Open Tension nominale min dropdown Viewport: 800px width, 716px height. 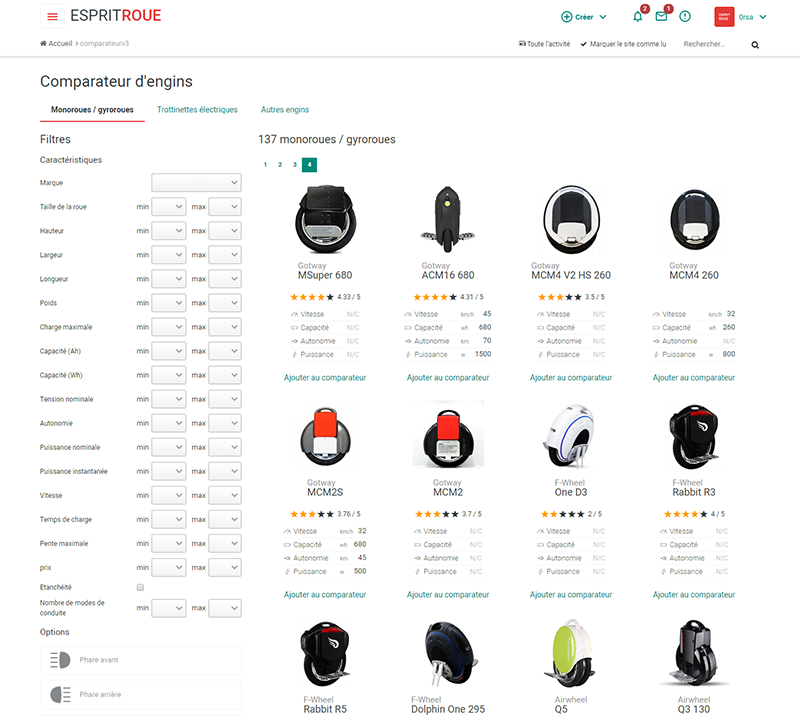169,399
